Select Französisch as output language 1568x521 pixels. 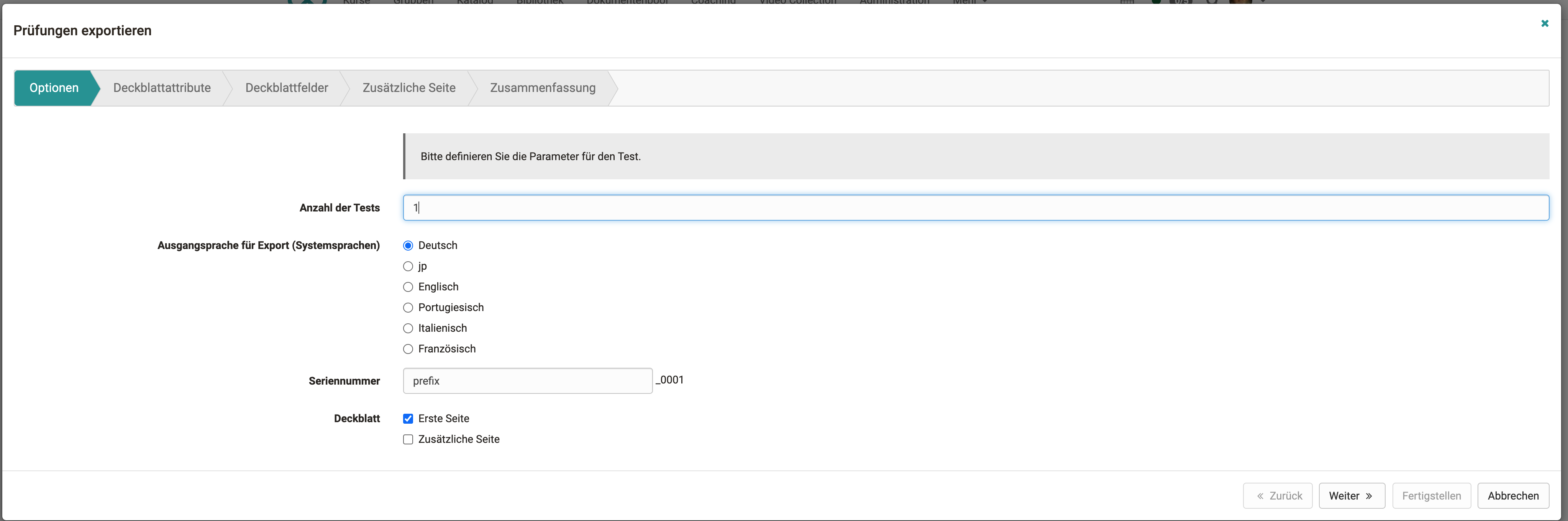(x=408, y=349)
